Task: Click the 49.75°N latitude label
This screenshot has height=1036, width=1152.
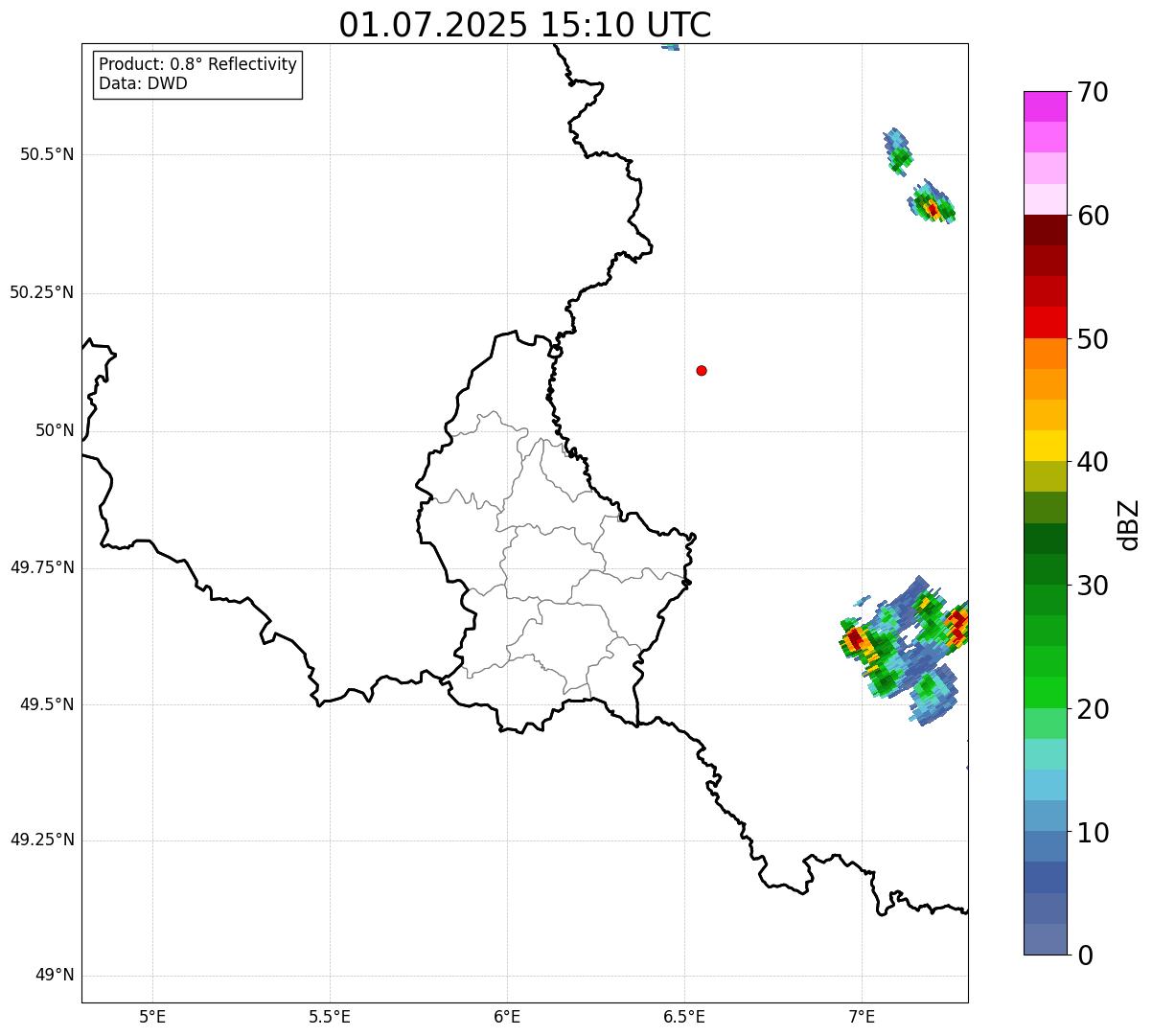Action: coord(41,567)
